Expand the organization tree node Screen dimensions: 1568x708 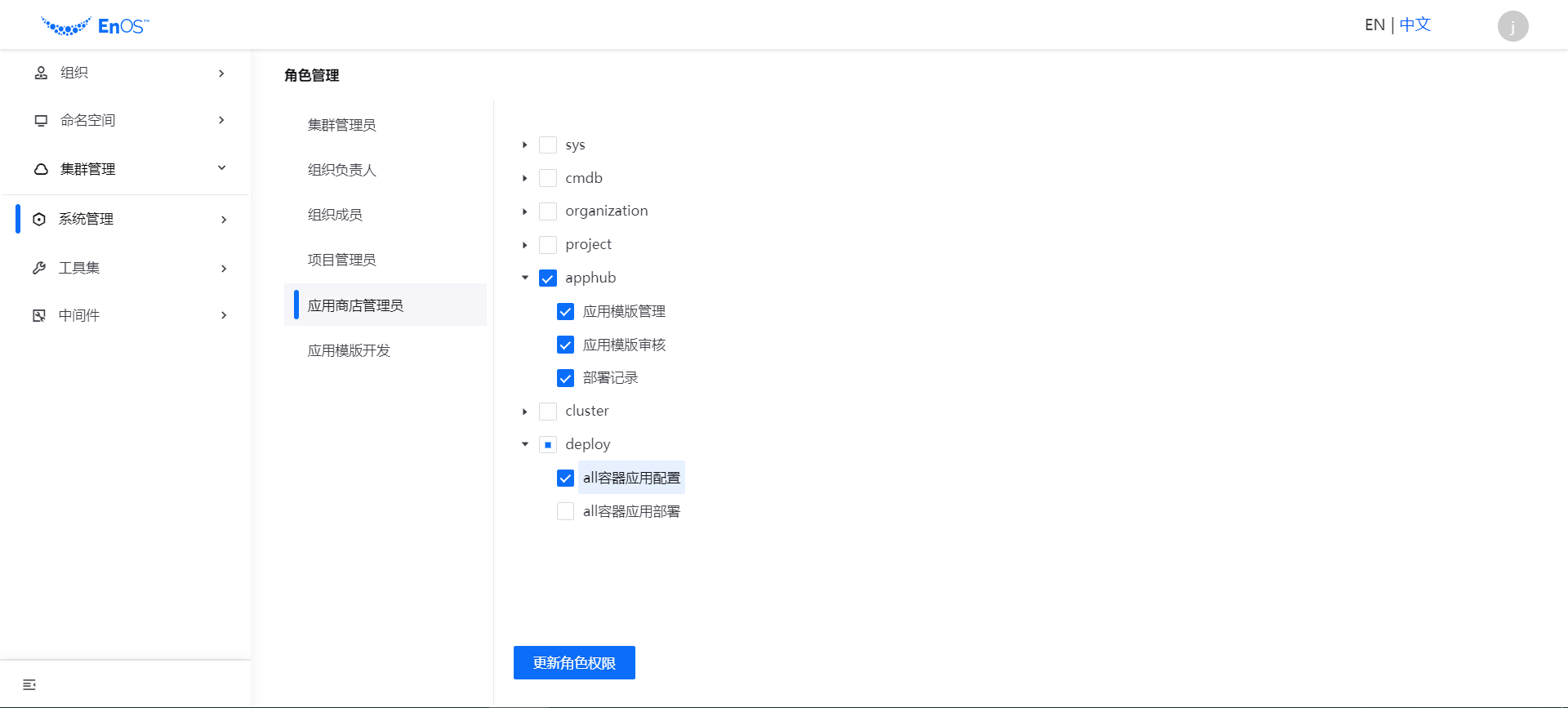click(x=525, y=212)
